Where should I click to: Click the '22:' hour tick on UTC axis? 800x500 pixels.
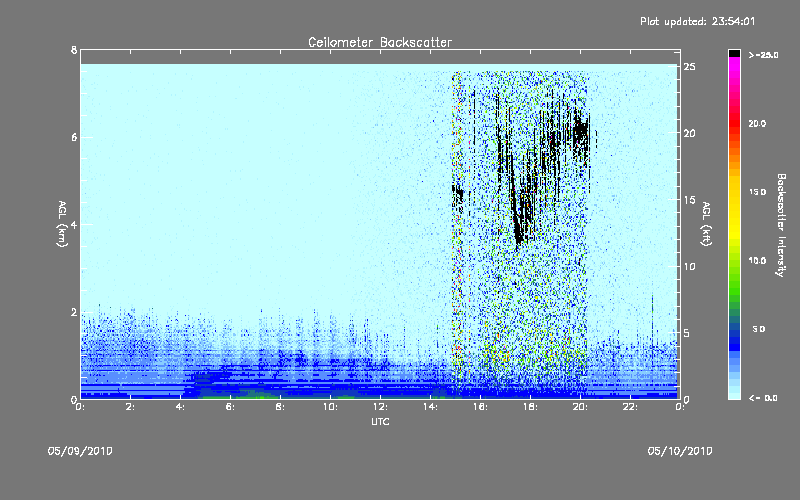coord(630,407)
